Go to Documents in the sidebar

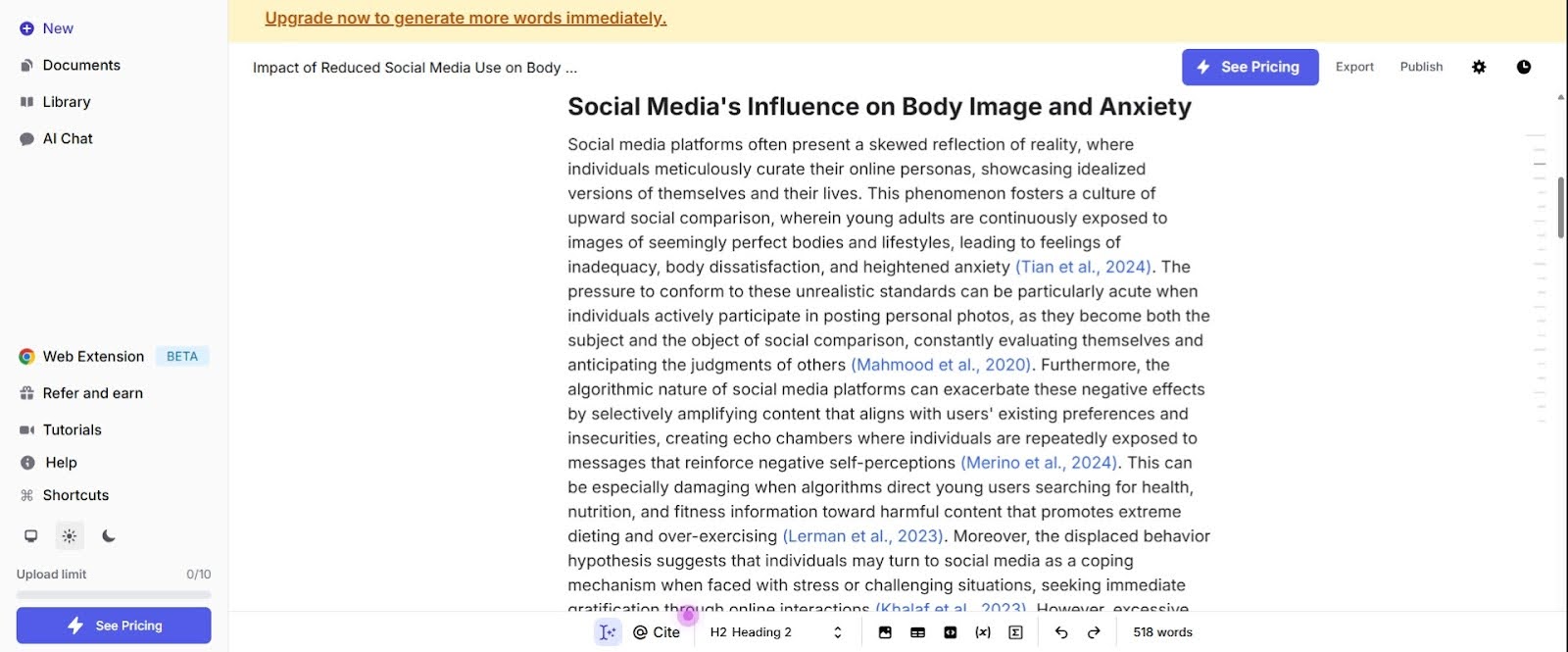pyautogui.click(x=81, y=65)
